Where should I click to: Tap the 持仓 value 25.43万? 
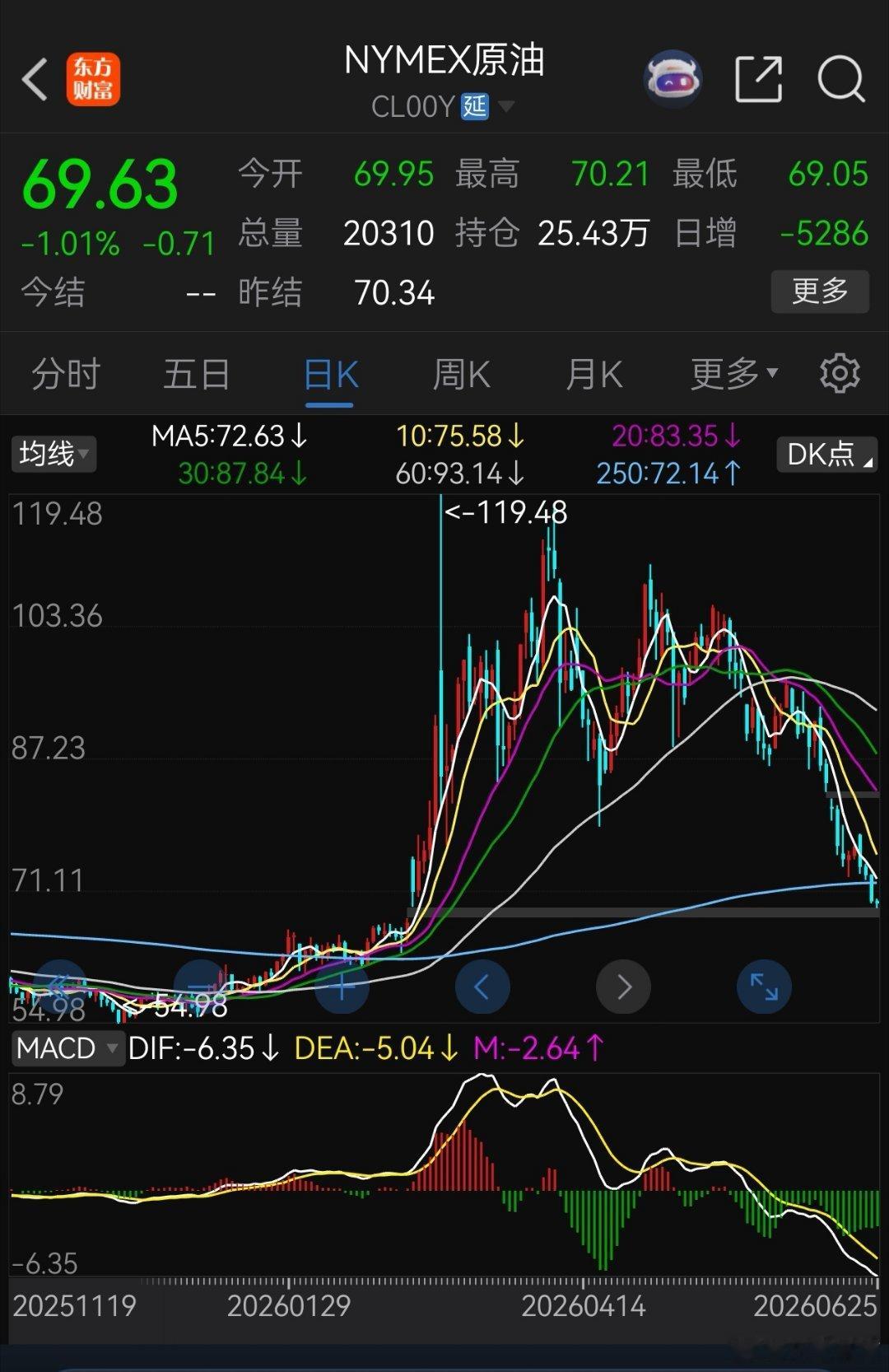593,234
